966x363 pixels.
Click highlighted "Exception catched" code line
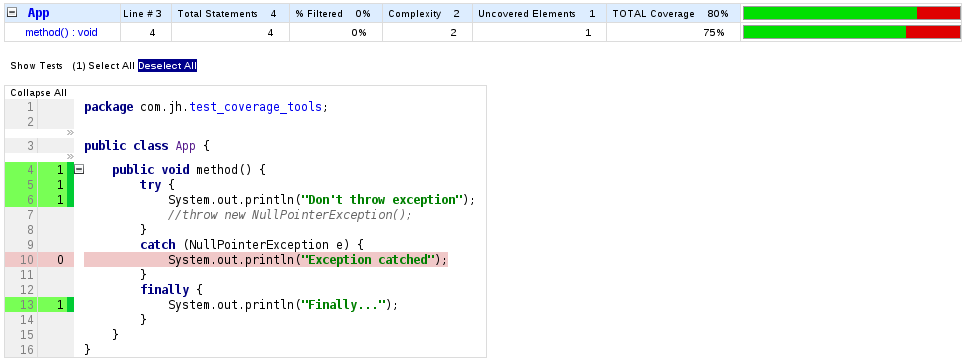[x=266, y=259]
